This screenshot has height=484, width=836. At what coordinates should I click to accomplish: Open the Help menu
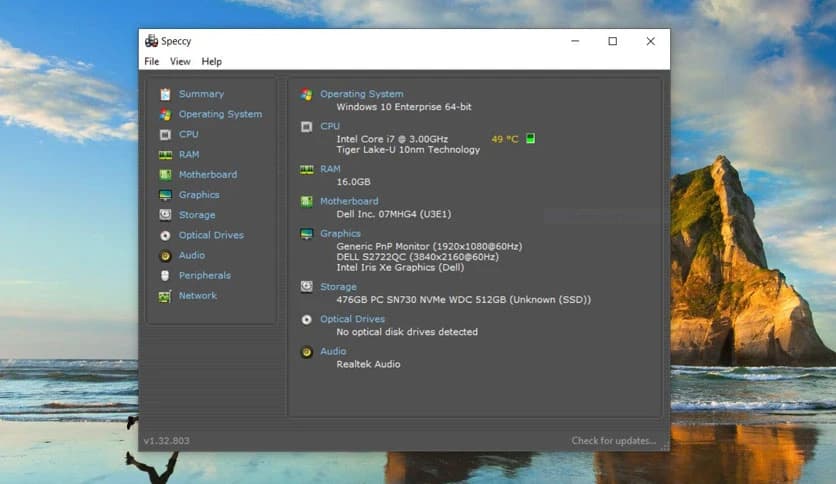[x=212, y=61]
